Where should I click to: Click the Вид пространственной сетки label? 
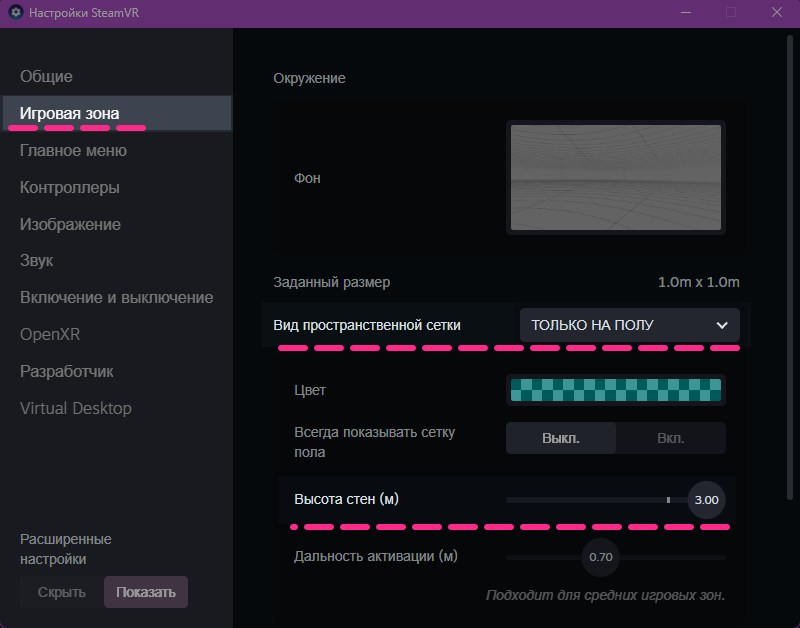(367, 325)
